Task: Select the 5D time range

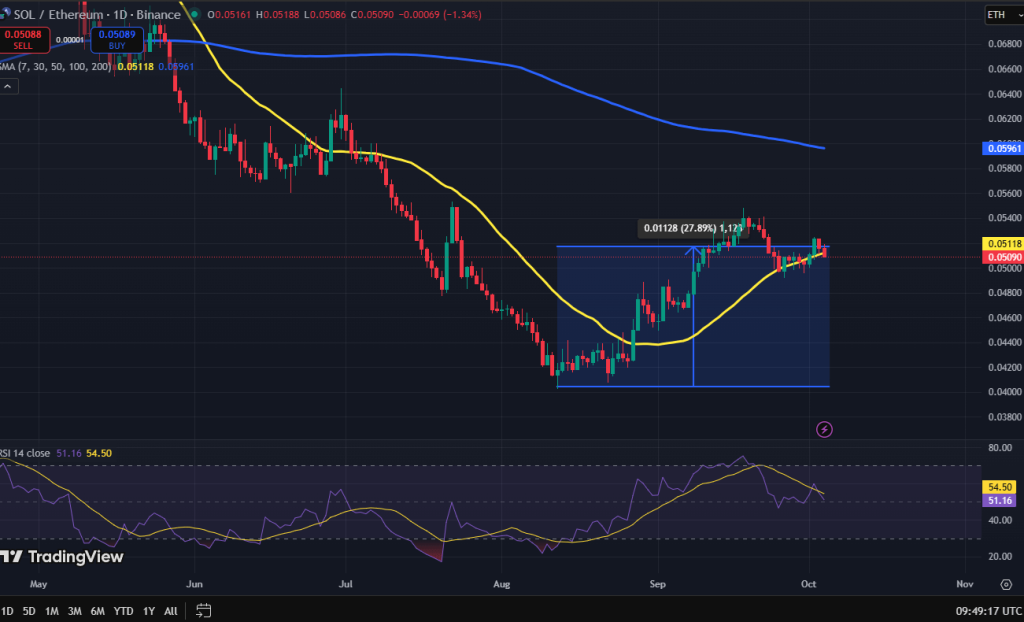Action: pos(29,611)
